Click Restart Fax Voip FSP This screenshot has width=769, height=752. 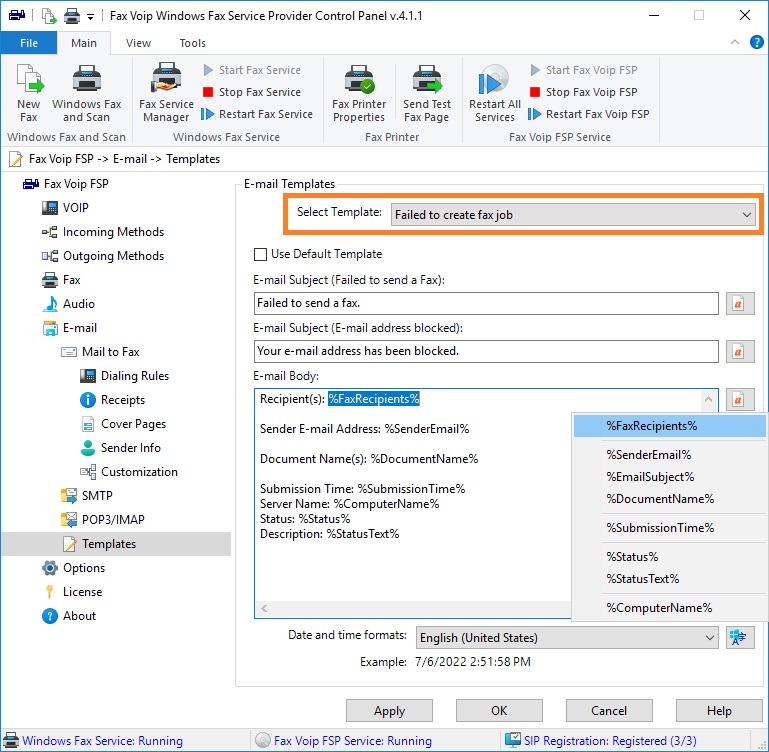(589, 114)
